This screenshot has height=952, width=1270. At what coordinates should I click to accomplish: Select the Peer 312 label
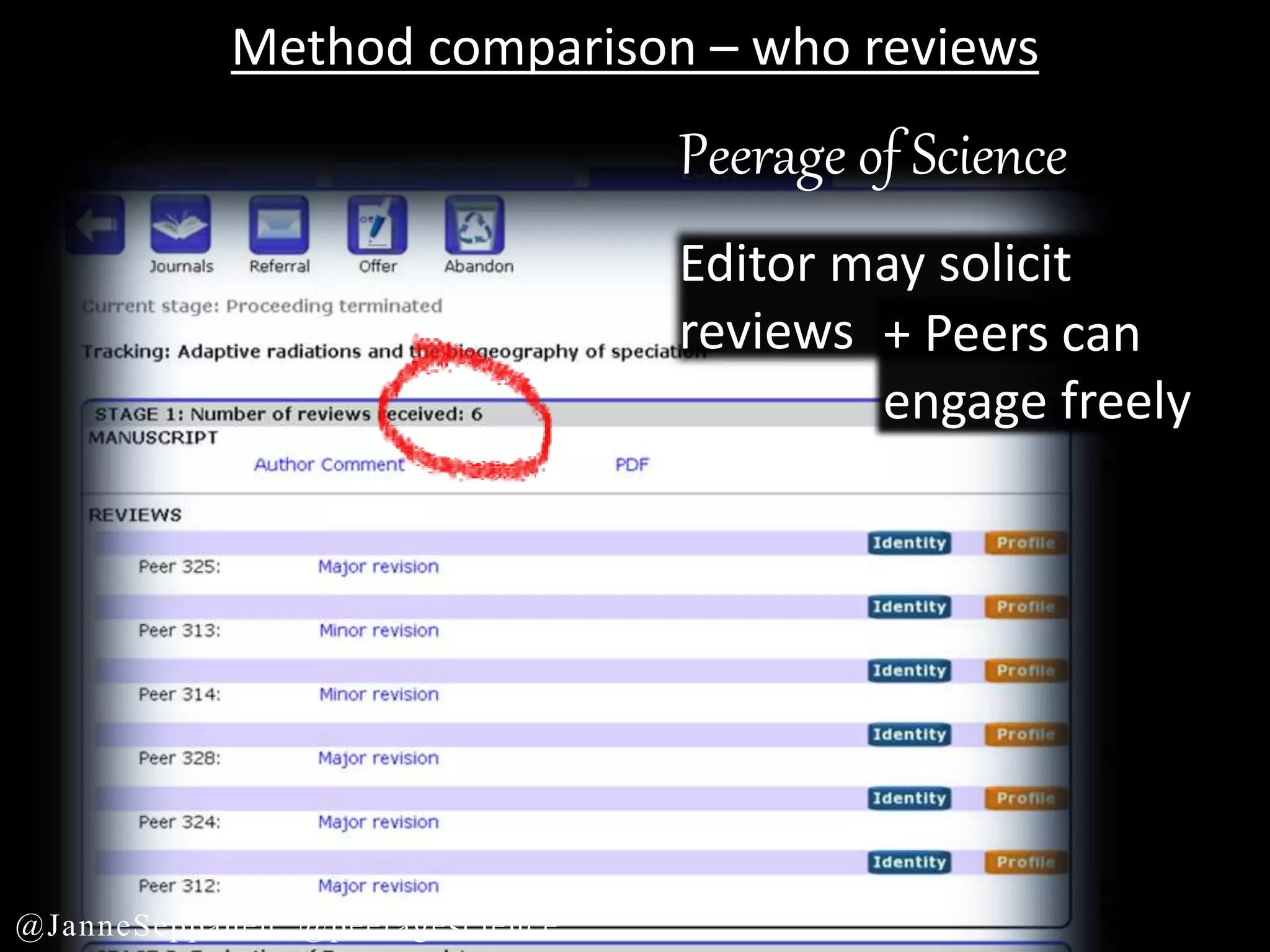[179, 886]
